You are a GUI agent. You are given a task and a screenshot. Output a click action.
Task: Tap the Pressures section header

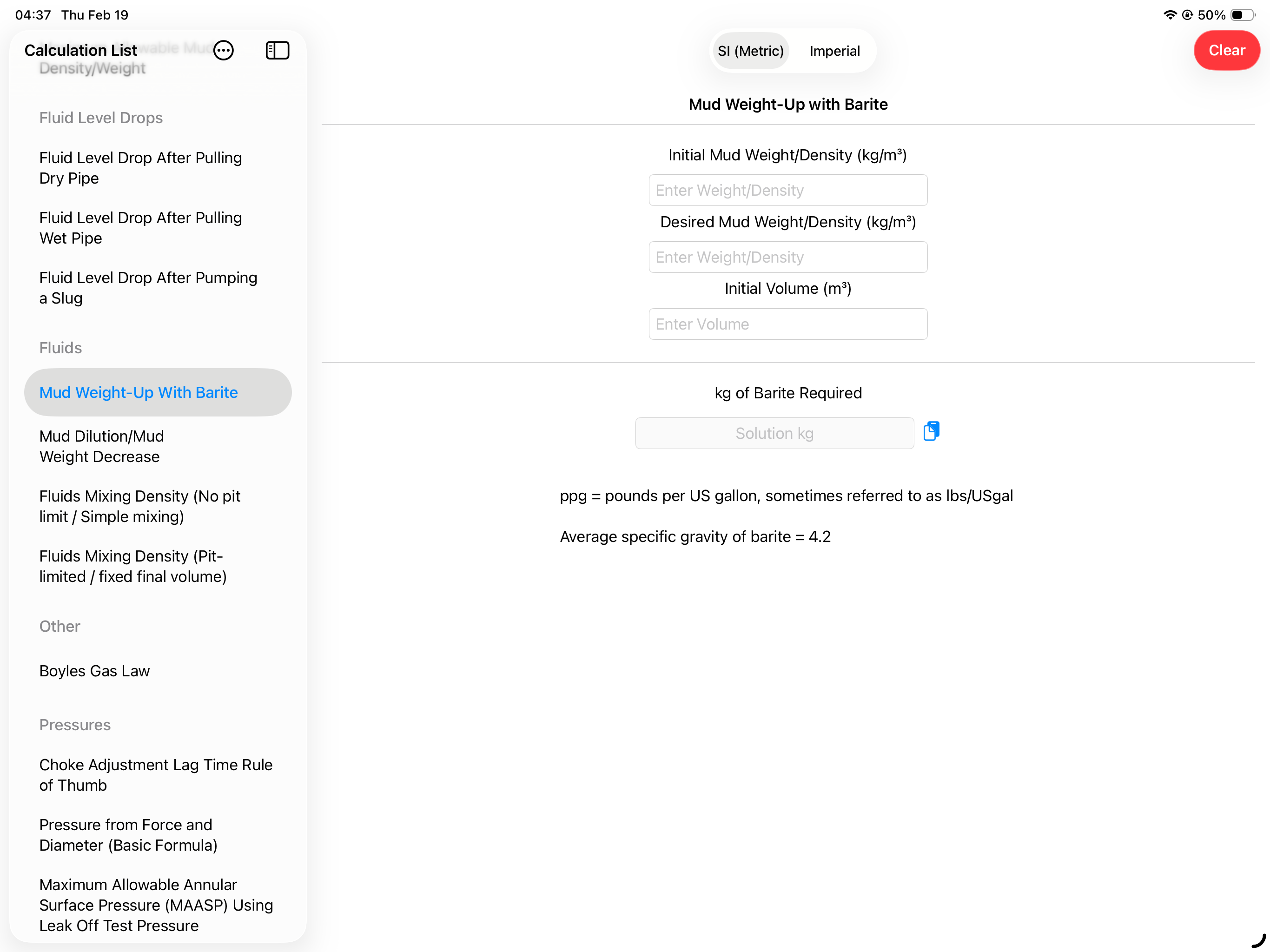coord(75,725)
